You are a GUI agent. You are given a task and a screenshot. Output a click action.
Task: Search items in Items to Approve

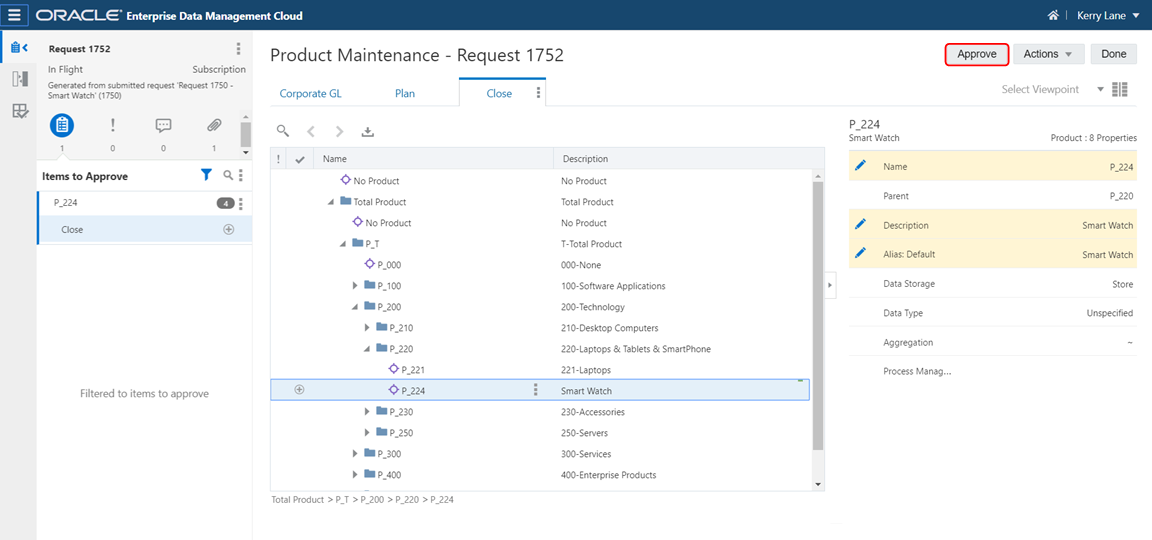(x=228, y=175)
